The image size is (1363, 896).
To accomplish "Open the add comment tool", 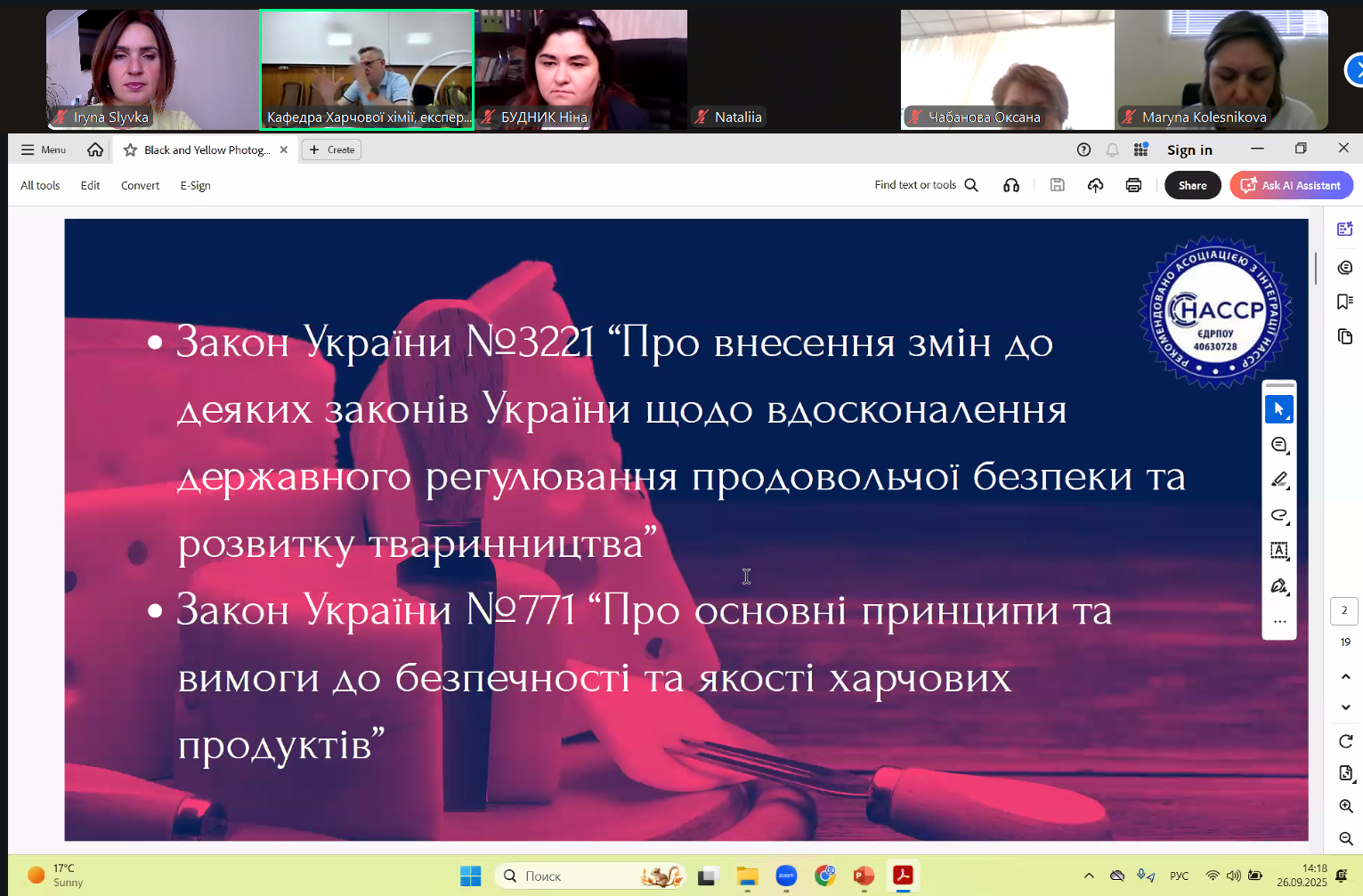I will click(x=1279, y=445).
